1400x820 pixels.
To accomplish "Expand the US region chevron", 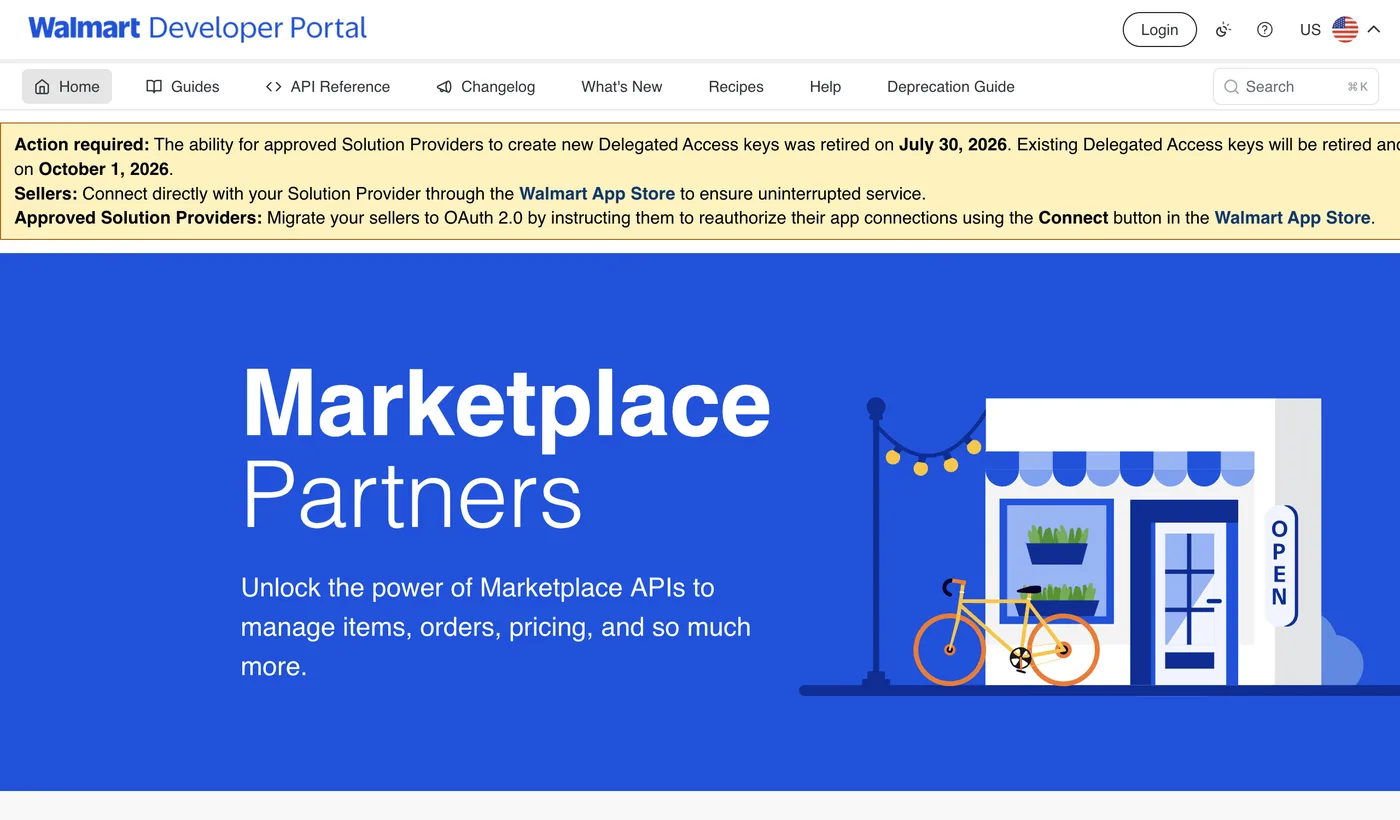I will click(1374, 29).
